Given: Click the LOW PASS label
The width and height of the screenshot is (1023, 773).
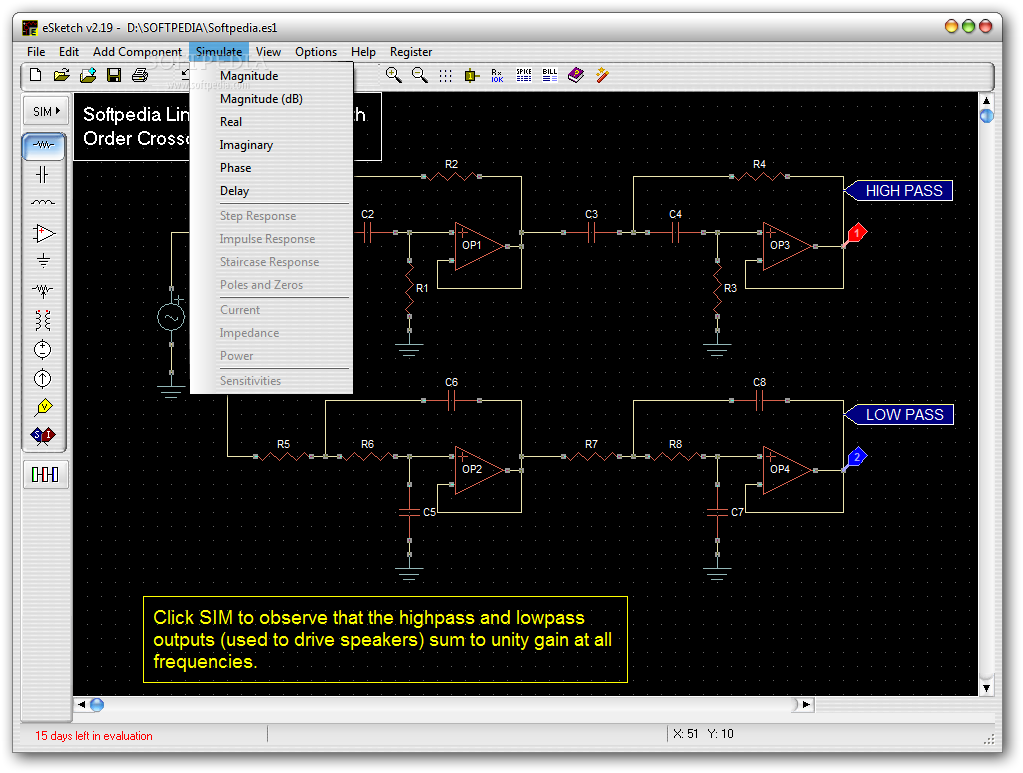Looking at the screenshot, I should 899,414.
